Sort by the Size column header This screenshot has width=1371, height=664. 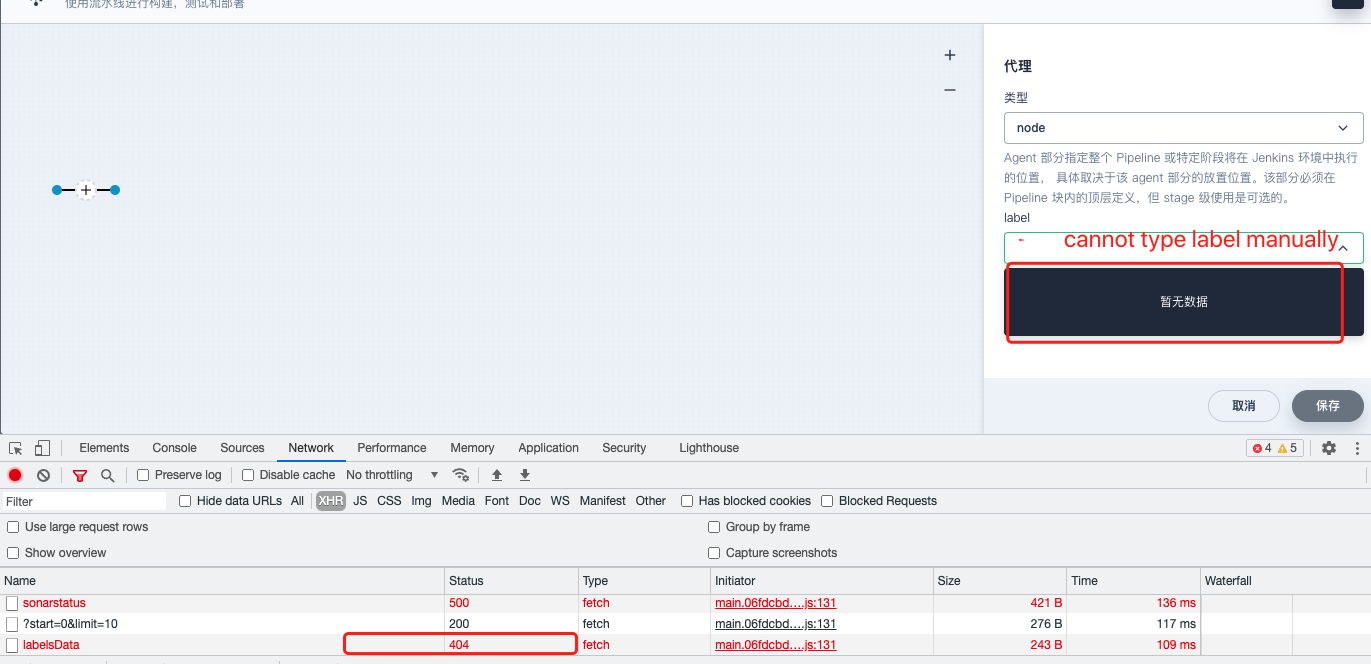[x=999, y=581]
